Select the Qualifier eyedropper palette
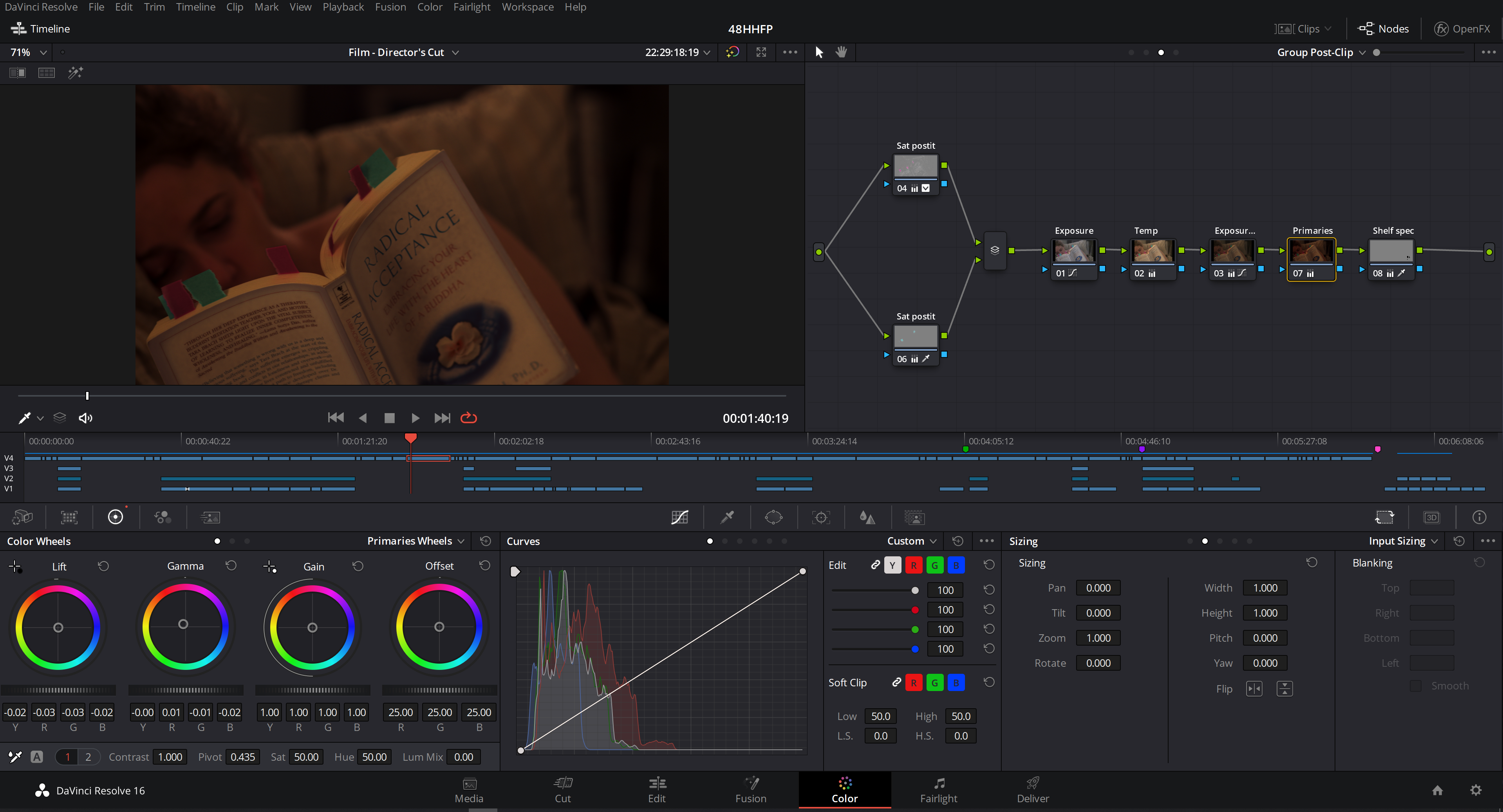 727,518
